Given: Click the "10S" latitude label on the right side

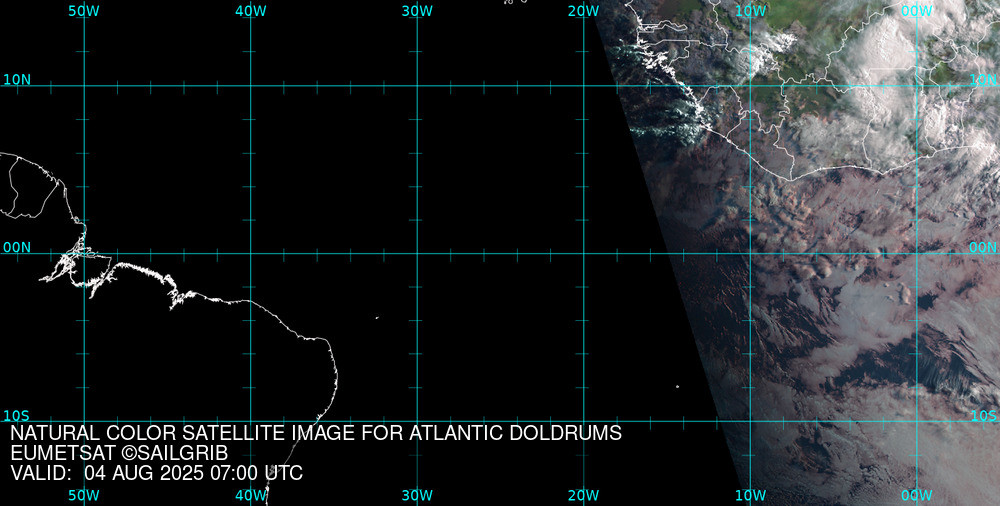Looking at the screenshot, I should 983,416.
